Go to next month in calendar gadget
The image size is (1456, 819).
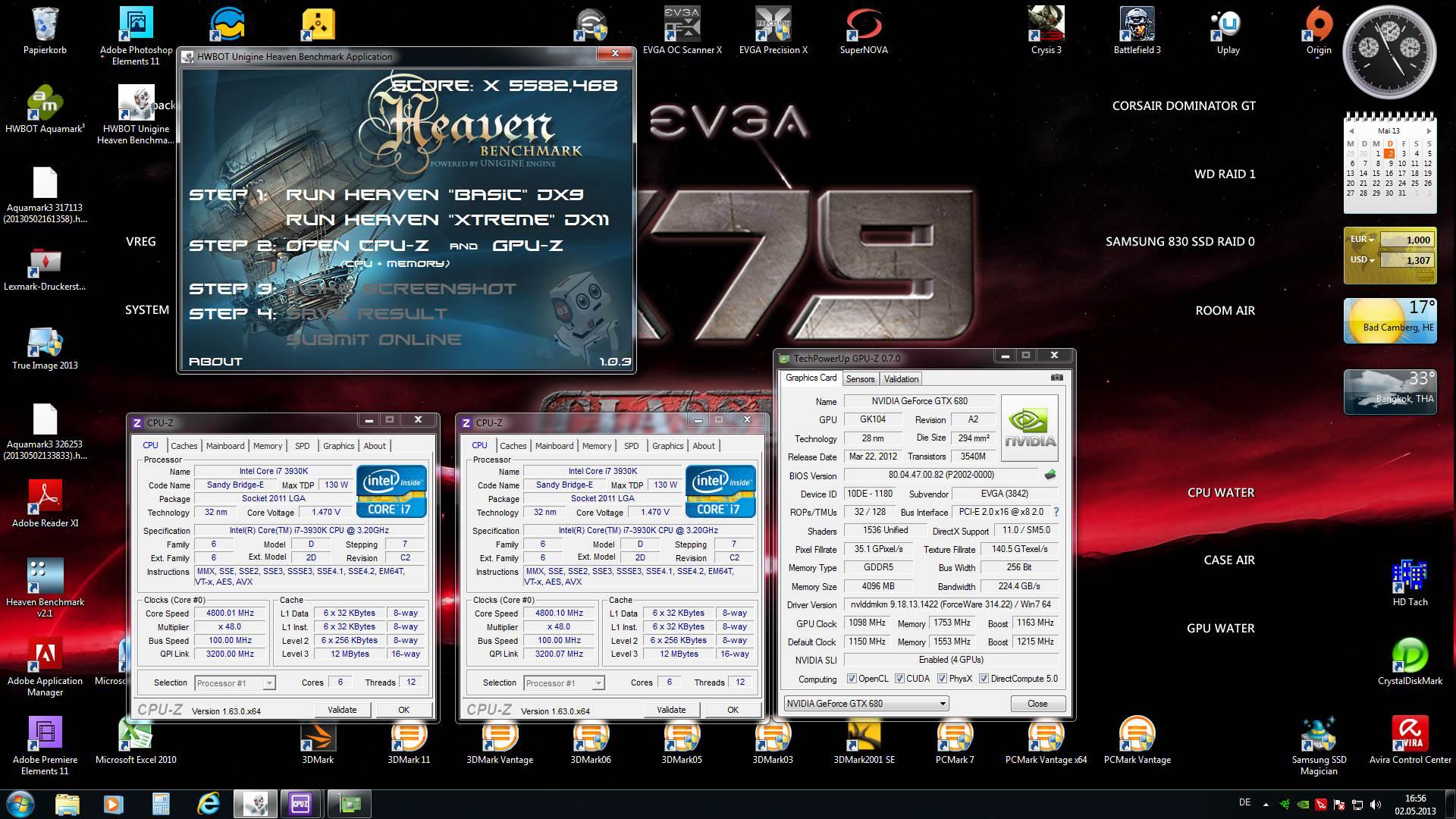pyautogui.click(x=1429, y=131)
